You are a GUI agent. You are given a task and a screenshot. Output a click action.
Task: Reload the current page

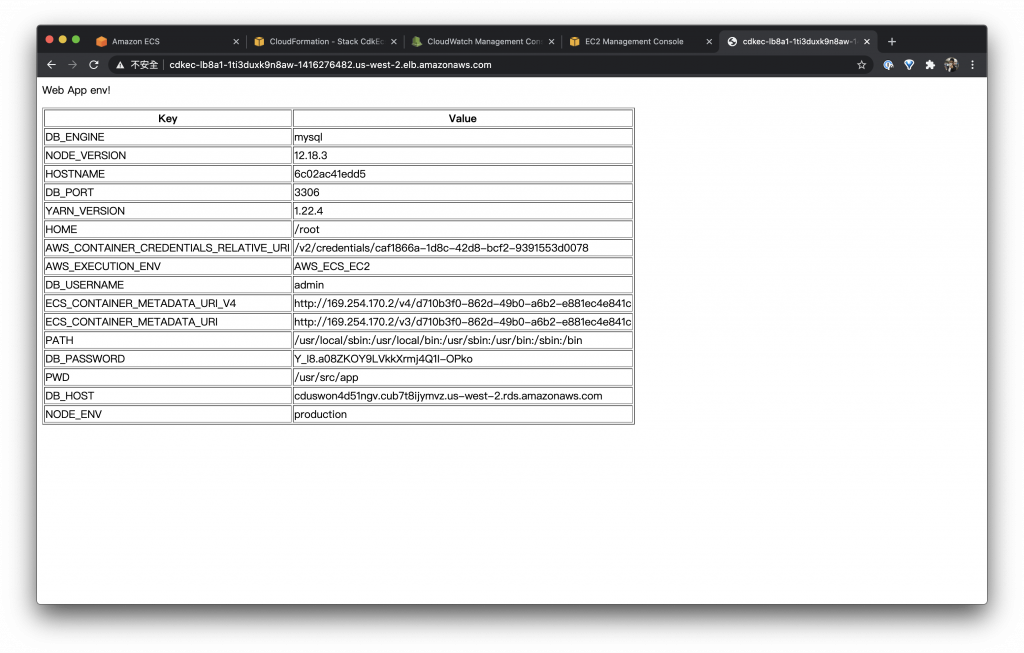point(93,65)
